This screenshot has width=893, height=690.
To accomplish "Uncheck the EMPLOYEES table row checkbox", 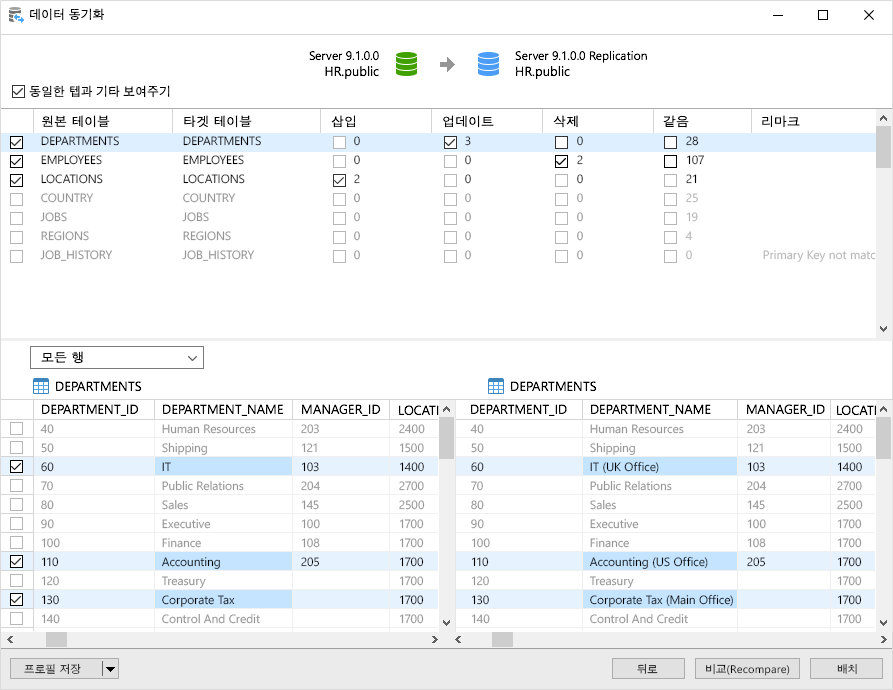I will (x=16, y=160).
